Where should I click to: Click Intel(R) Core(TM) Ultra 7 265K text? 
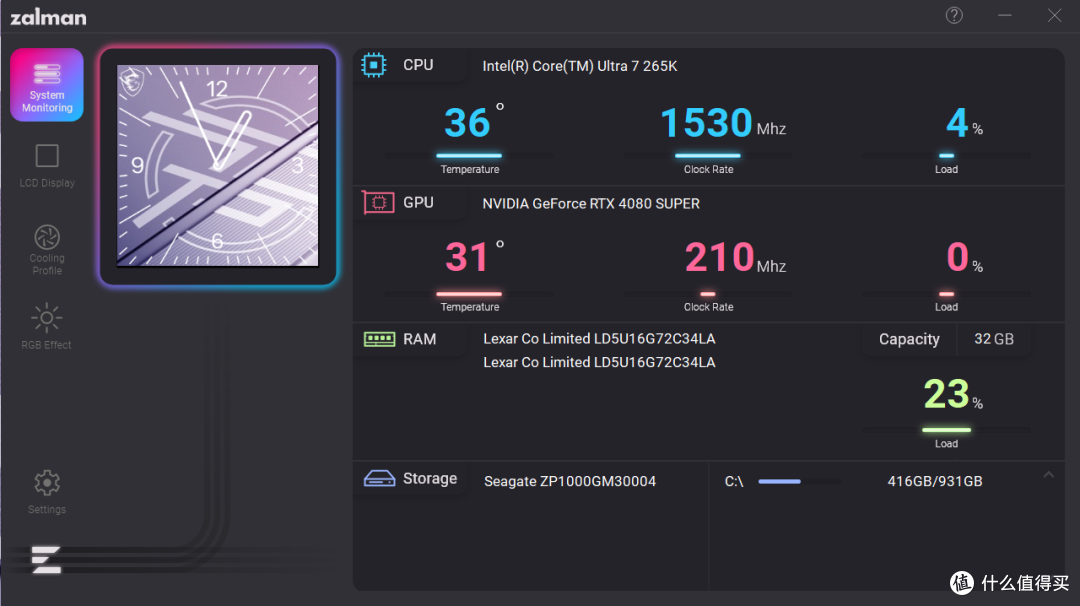580,66
